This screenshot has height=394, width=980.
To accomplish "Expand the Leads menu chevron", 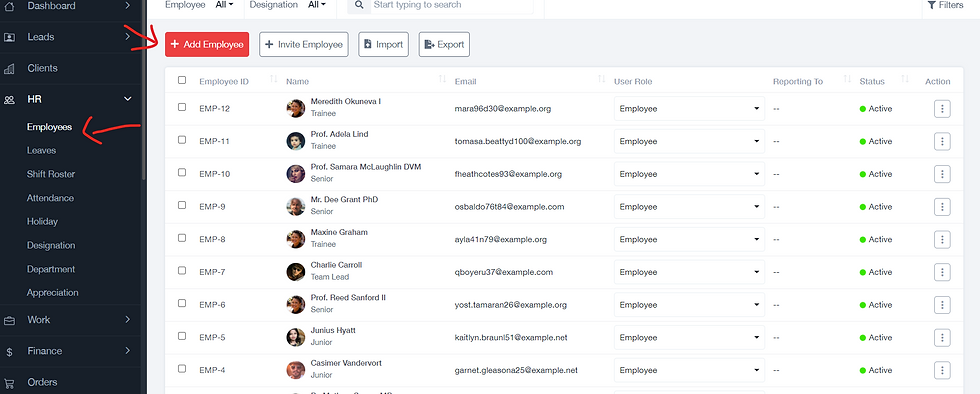I will 128,37.
